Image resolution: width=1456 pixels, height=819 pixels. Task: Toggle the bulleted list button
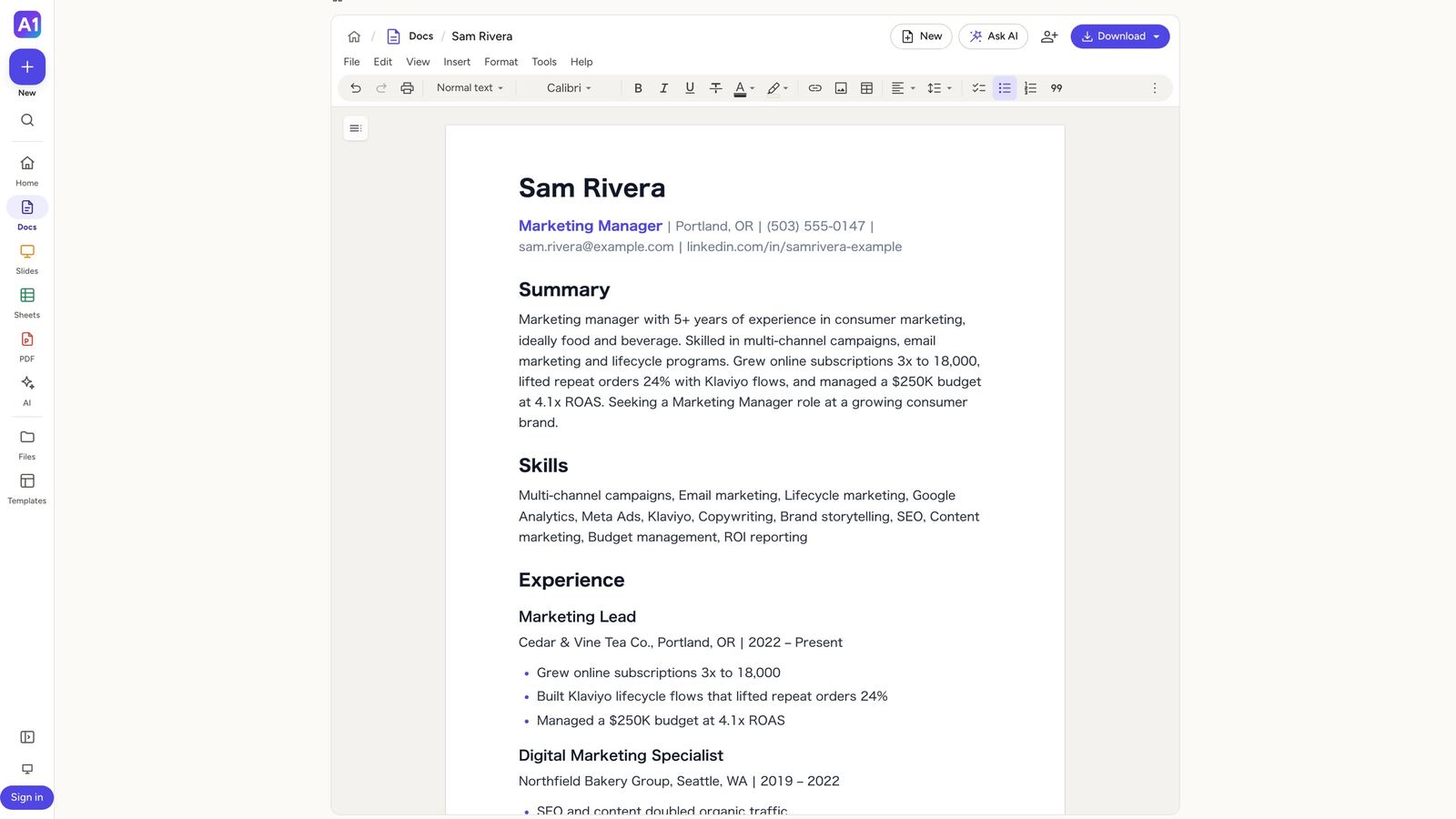coord(1005,88)
